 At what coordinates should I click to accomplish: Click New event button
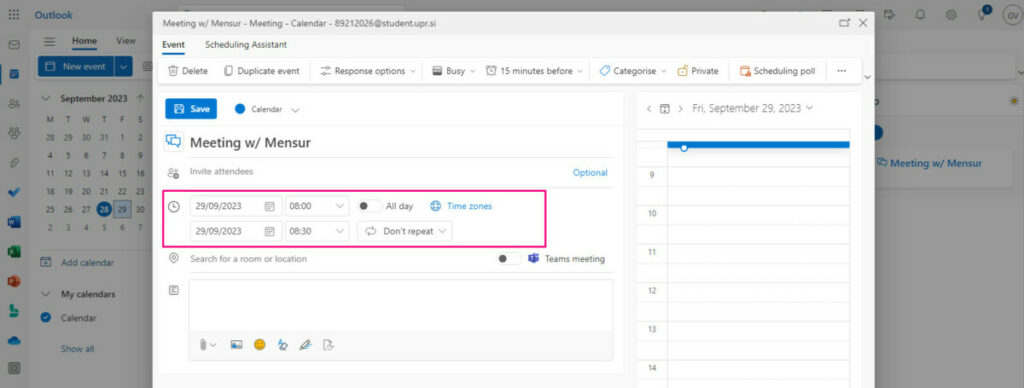[x=76, y=67]
